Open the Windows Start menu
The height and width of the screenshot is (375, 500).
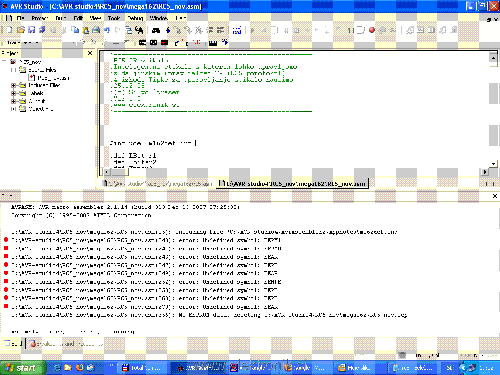coord(23,368)
